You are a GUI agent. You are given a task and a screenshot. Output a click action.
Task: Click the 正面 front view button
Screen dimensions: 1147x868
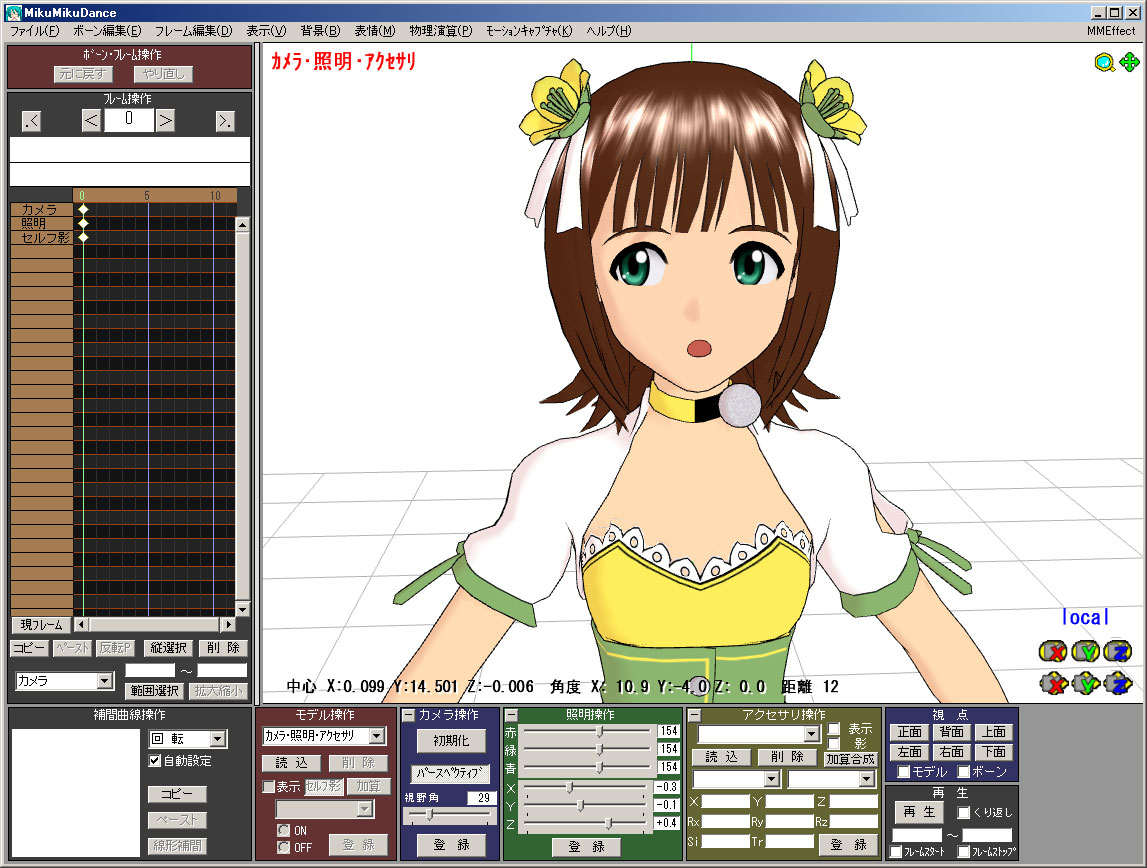pos(909,732)
